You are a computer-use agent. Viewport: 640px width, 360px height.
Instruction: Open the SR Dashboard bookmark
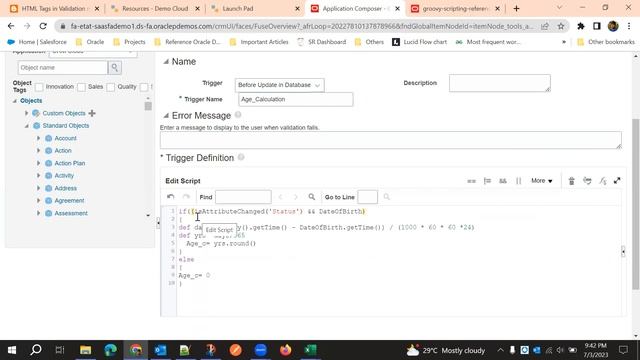pyautogui.click(x=322, y=42)
